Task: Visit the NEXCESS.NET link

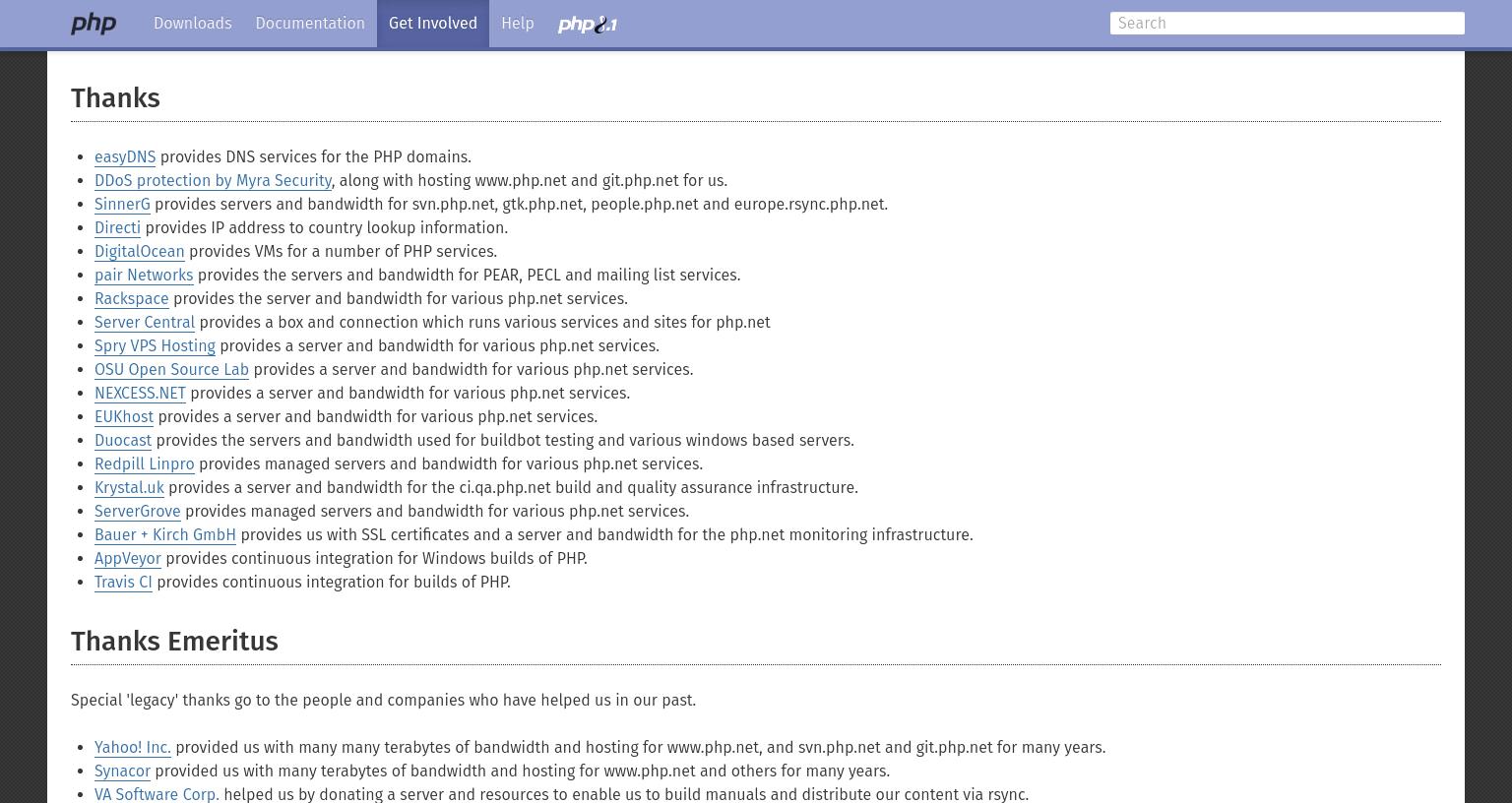Action: [140, 394]
